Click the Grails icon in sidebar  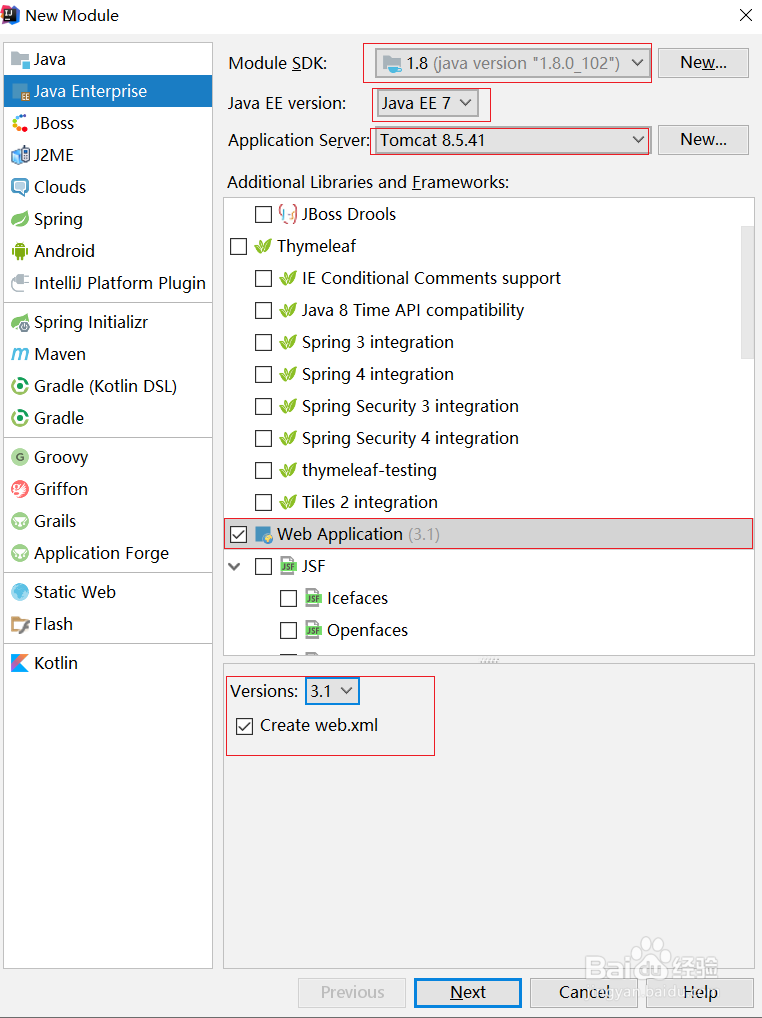[19, 521]
